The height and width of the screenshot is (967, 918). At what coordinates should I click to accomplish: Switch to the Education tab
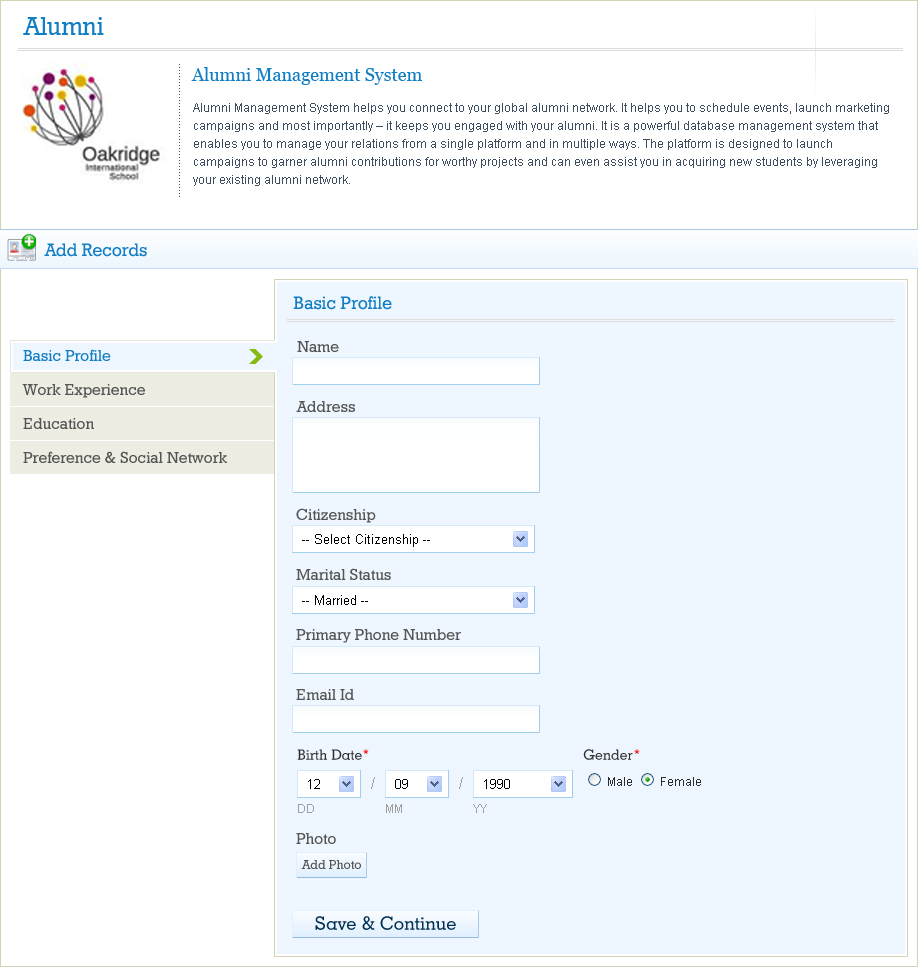(x=59, y=424)
